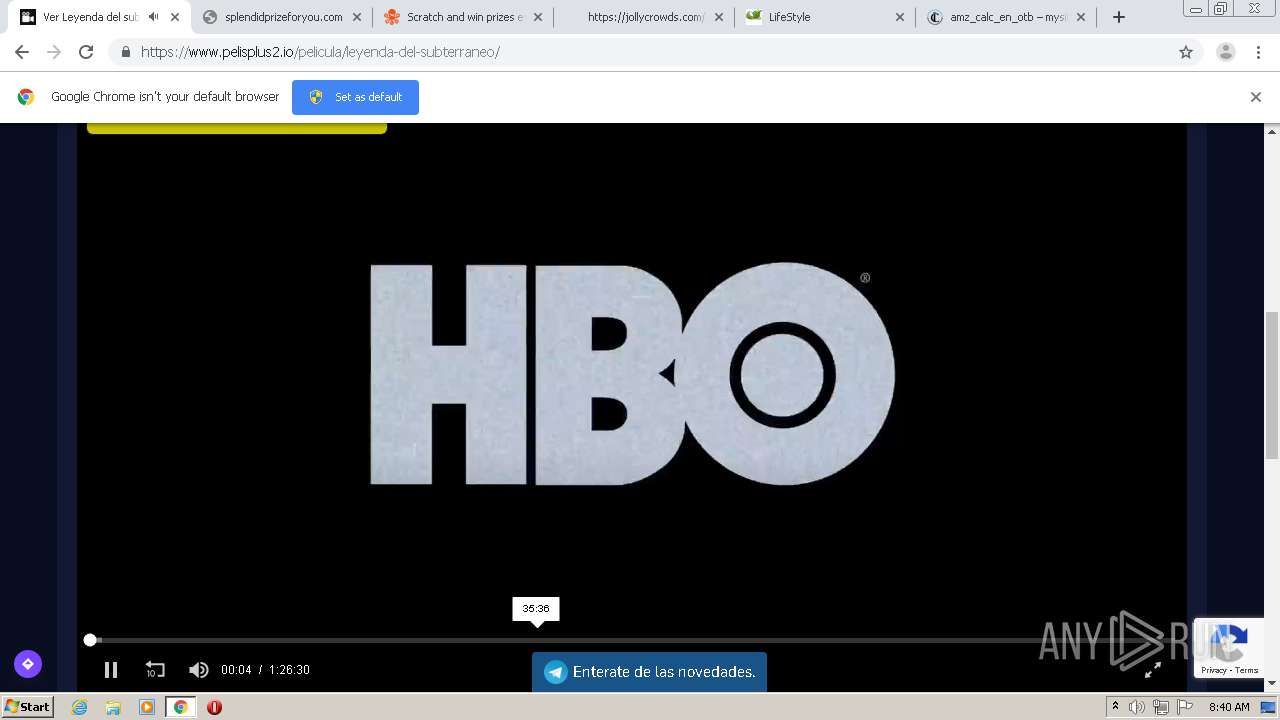Click the address bar URL
The image size is (1280, 720).
(320, 52)
